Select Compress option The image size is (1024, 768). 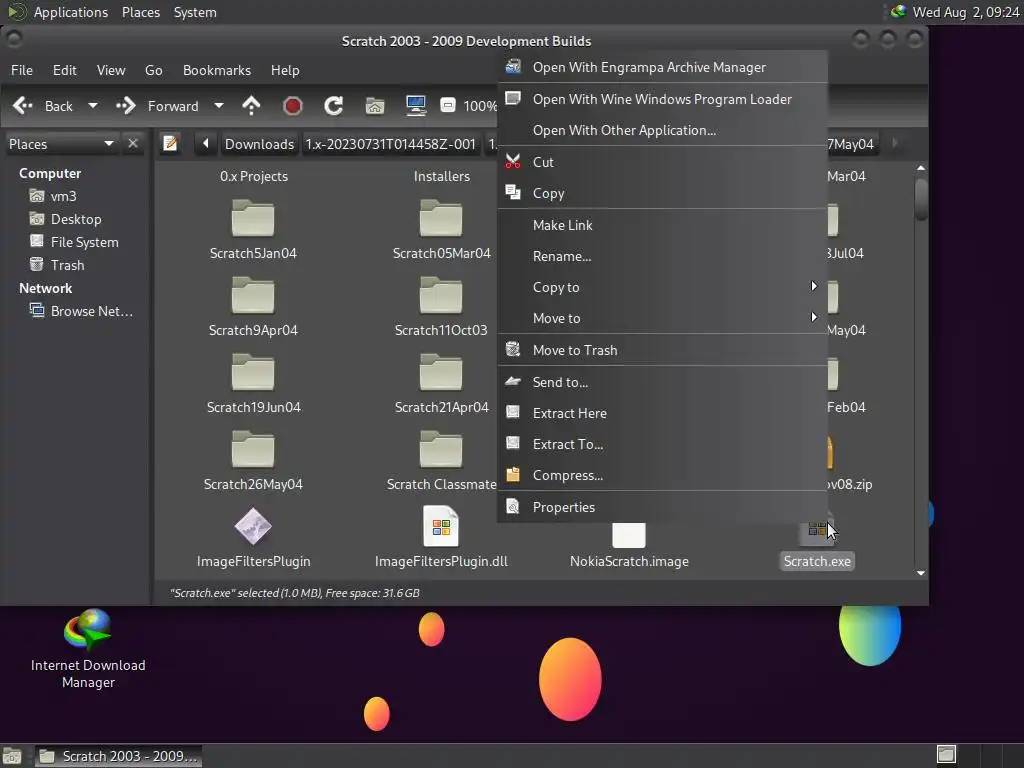[x=662, y=475]
